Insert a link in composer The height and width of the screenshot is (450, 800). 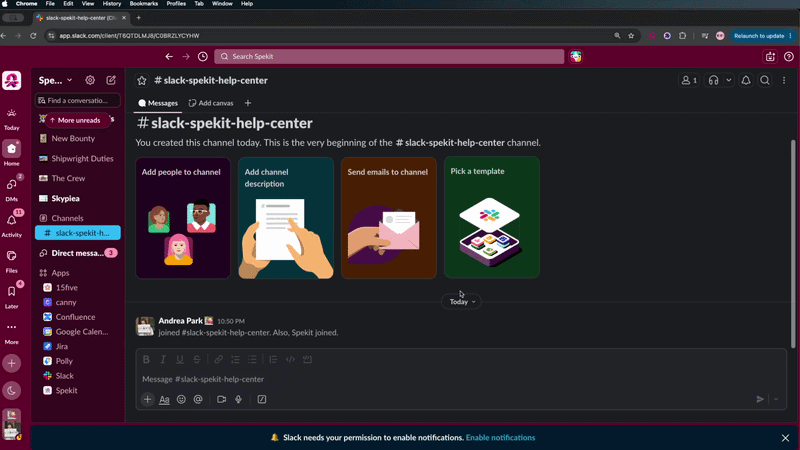pyautogui.click(x=218, y=359)
